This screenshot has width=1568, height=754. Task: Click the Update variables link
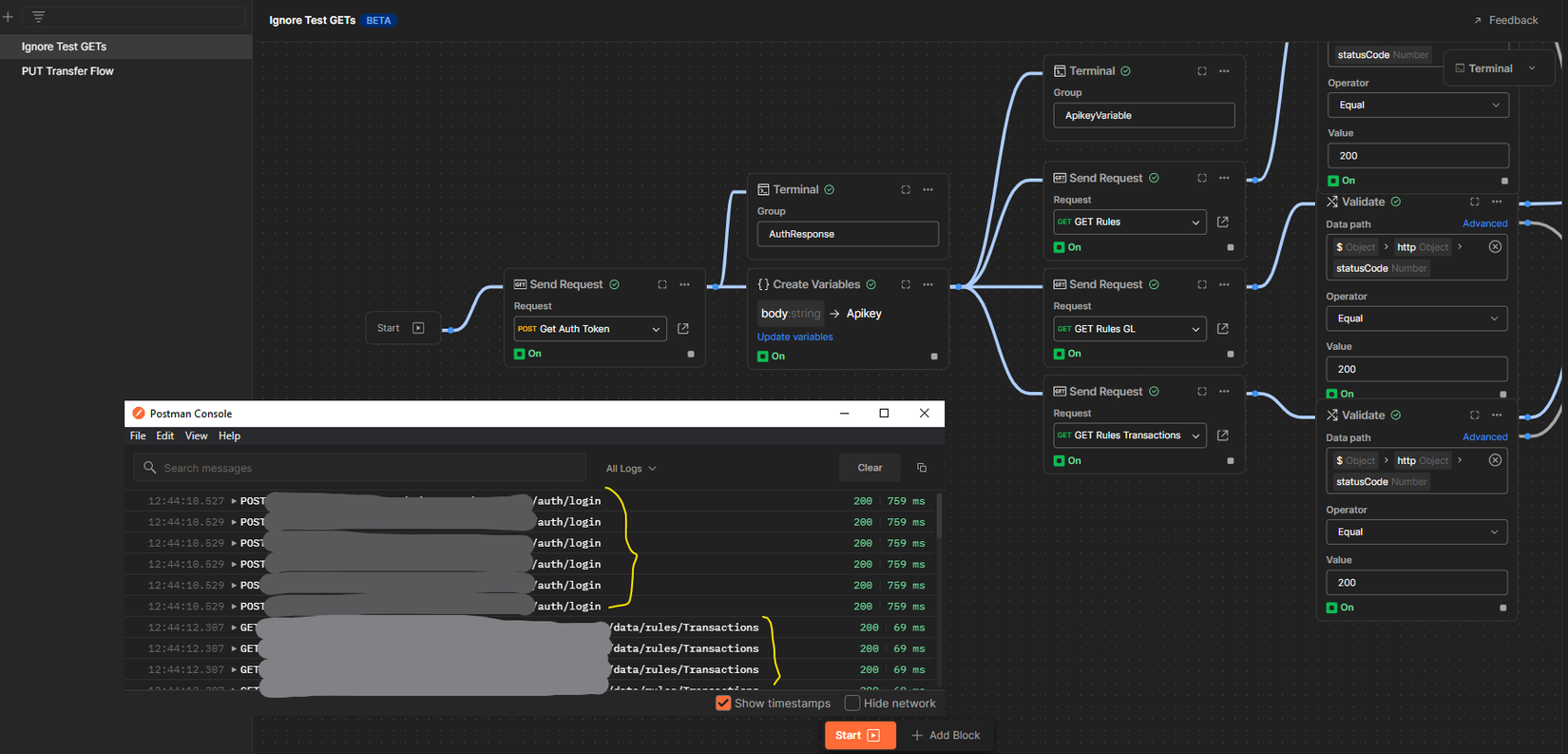[794, 337]
